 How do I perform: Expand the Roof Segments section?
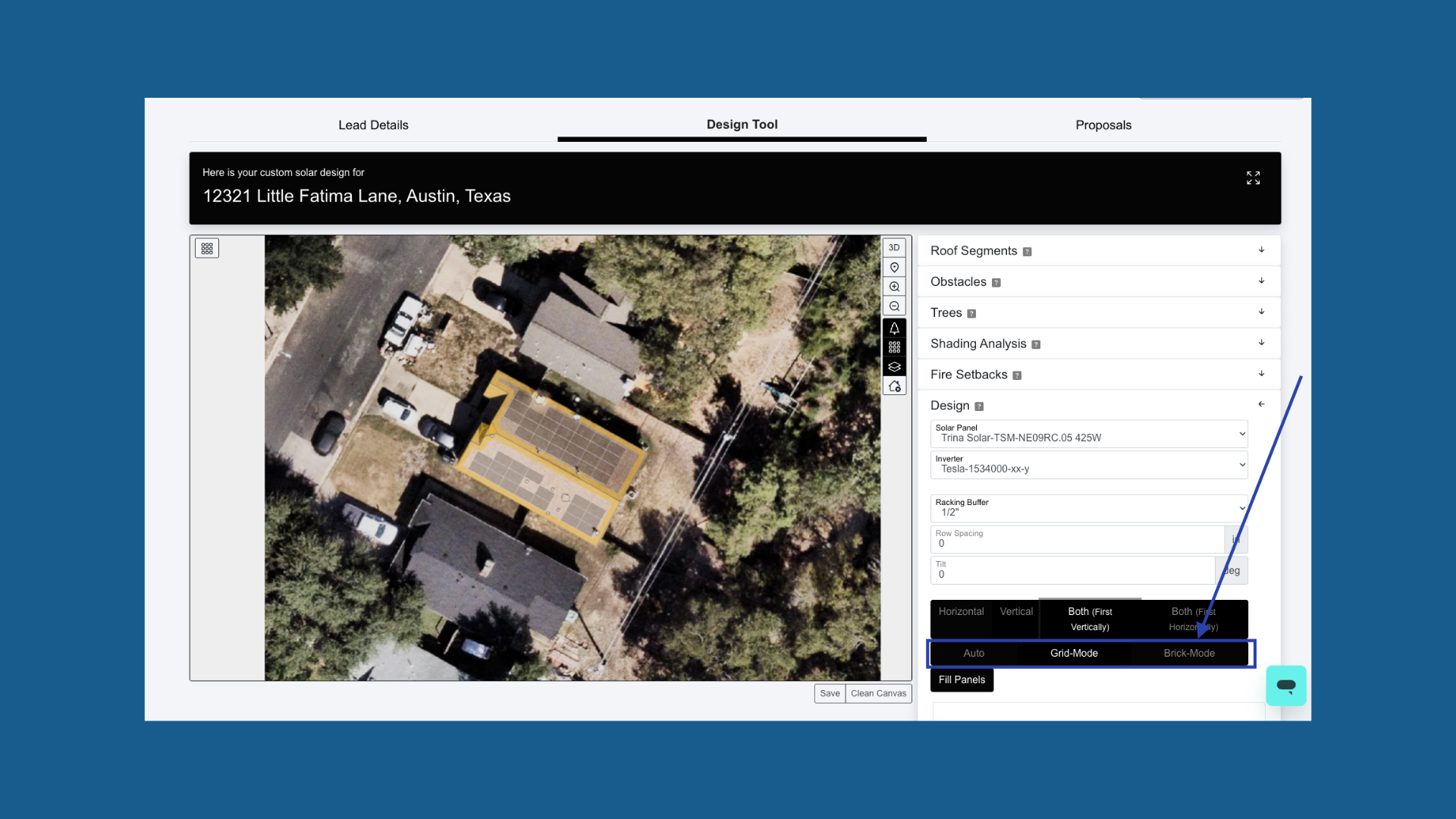point(1099,251)
